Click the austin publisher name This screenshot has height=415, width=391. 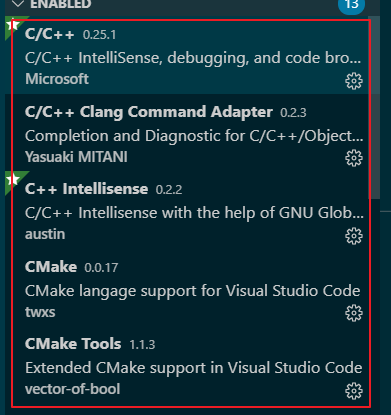pyautogui.click(x=45, y=234)
